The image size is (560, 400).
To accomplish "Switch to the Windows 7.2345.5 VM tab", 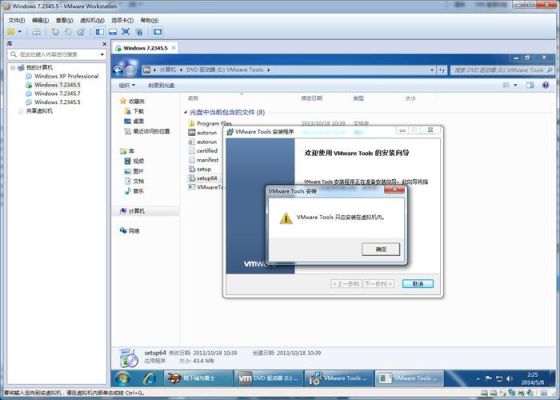I will coord(145,48).
